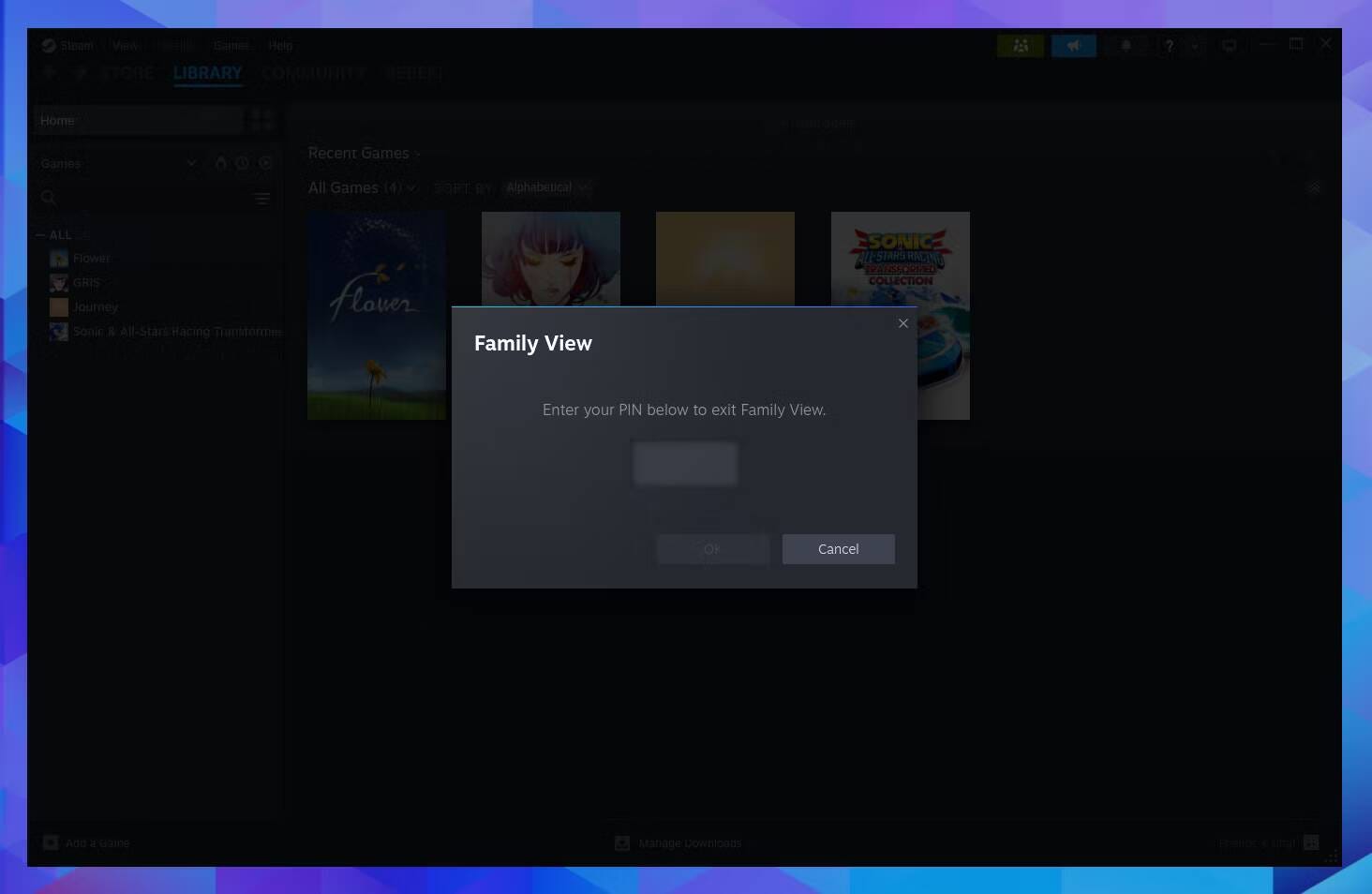Expand the Recent Games section dropdown
This screenshot has width=1372, height=894.
(x=417, y=153)
